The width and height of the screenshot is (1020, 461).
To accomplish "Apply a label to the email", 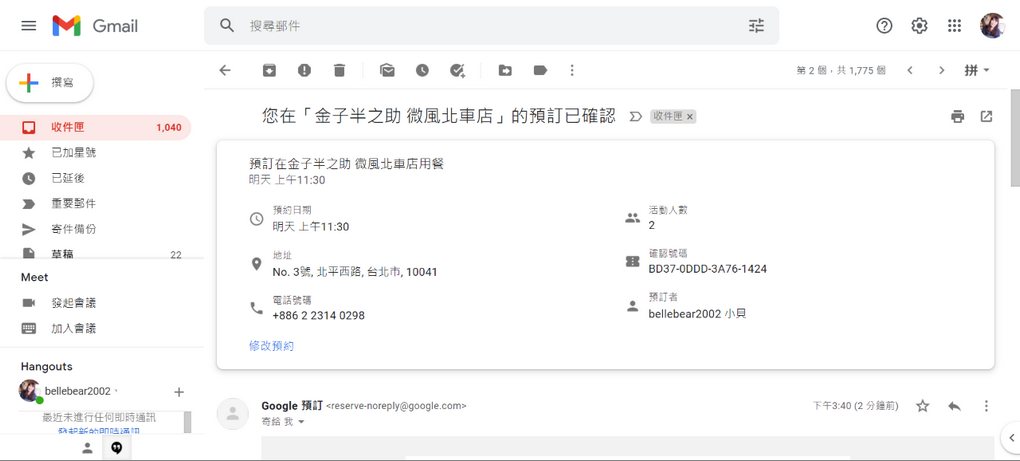I will point(541,70).
